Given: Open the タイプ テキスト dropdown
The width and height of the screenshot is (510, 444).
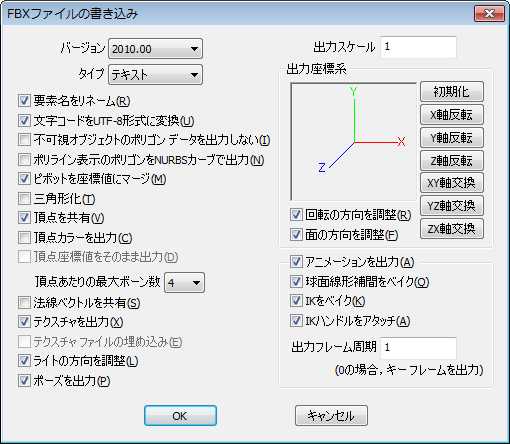Looking at the screenshot, I should (155, 74).
